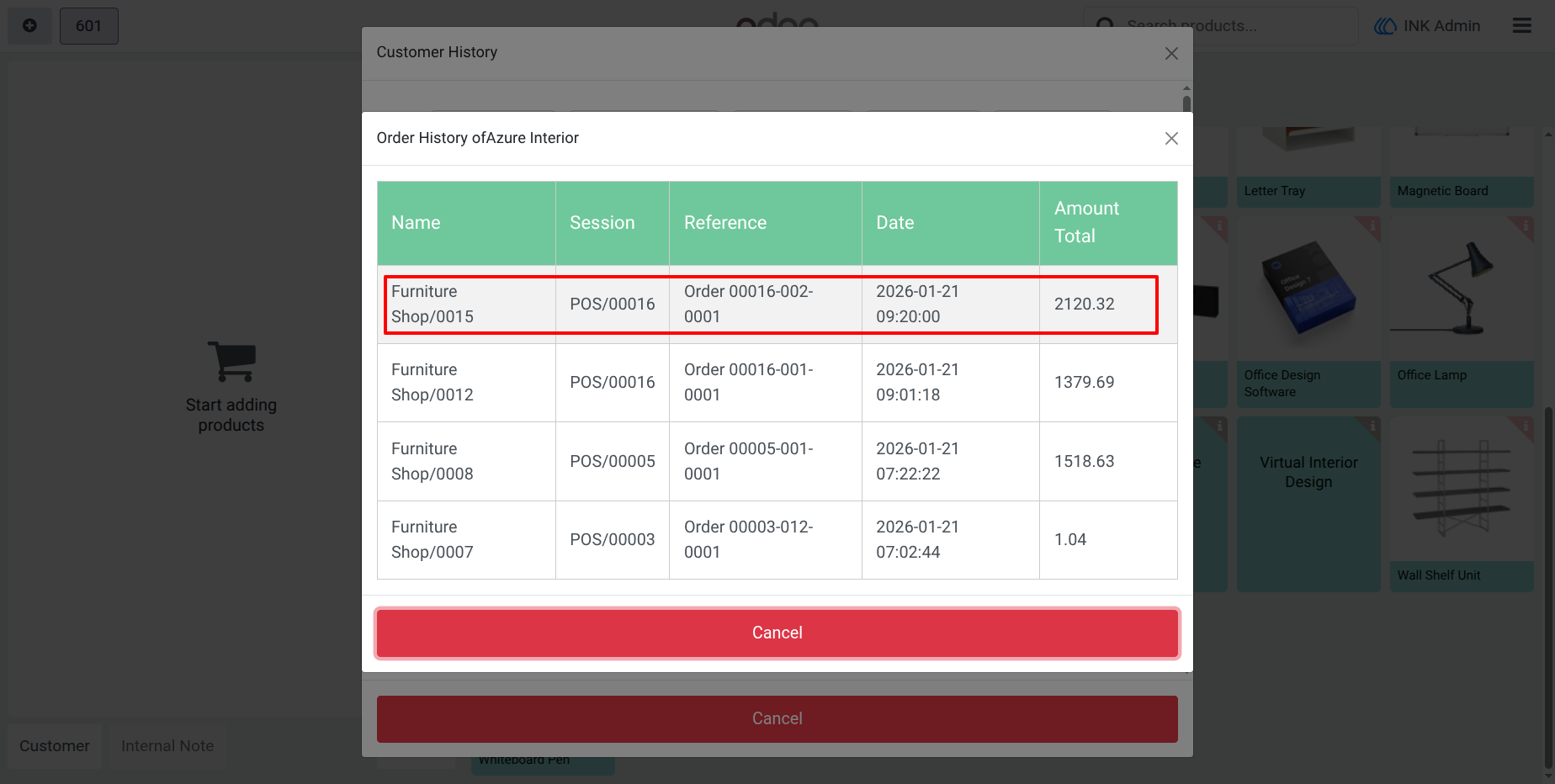Screen dimensions: 1555x784
Task: Click the Session column header
Action: pos(613,223)
